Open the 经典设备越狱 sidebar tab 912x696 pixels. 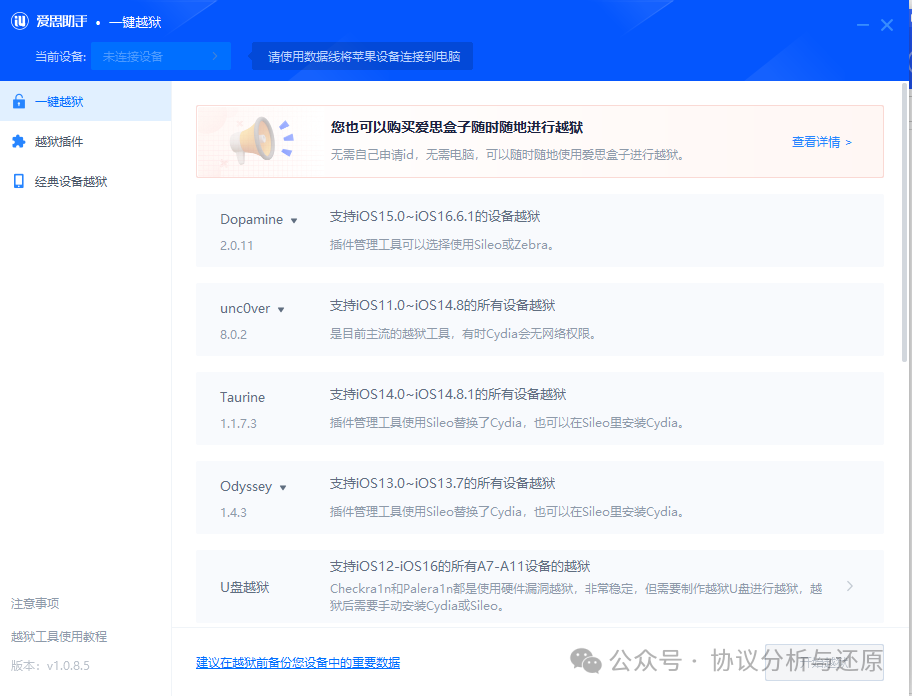[86, 181]
